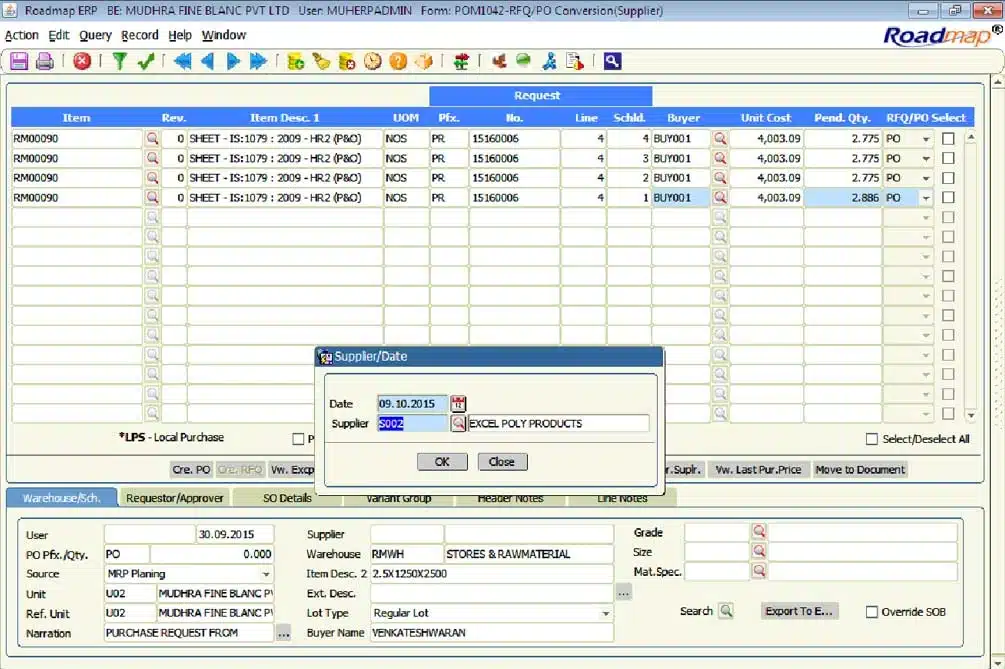
Task: Click the Search magnifier icon near Export
Action: [x=726, y=611]
